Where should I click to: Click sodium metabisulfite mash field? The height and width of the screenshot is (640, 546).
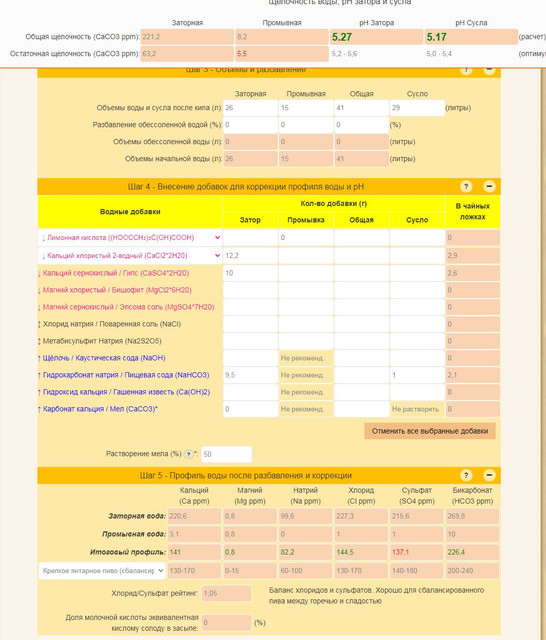coord(250,341)
